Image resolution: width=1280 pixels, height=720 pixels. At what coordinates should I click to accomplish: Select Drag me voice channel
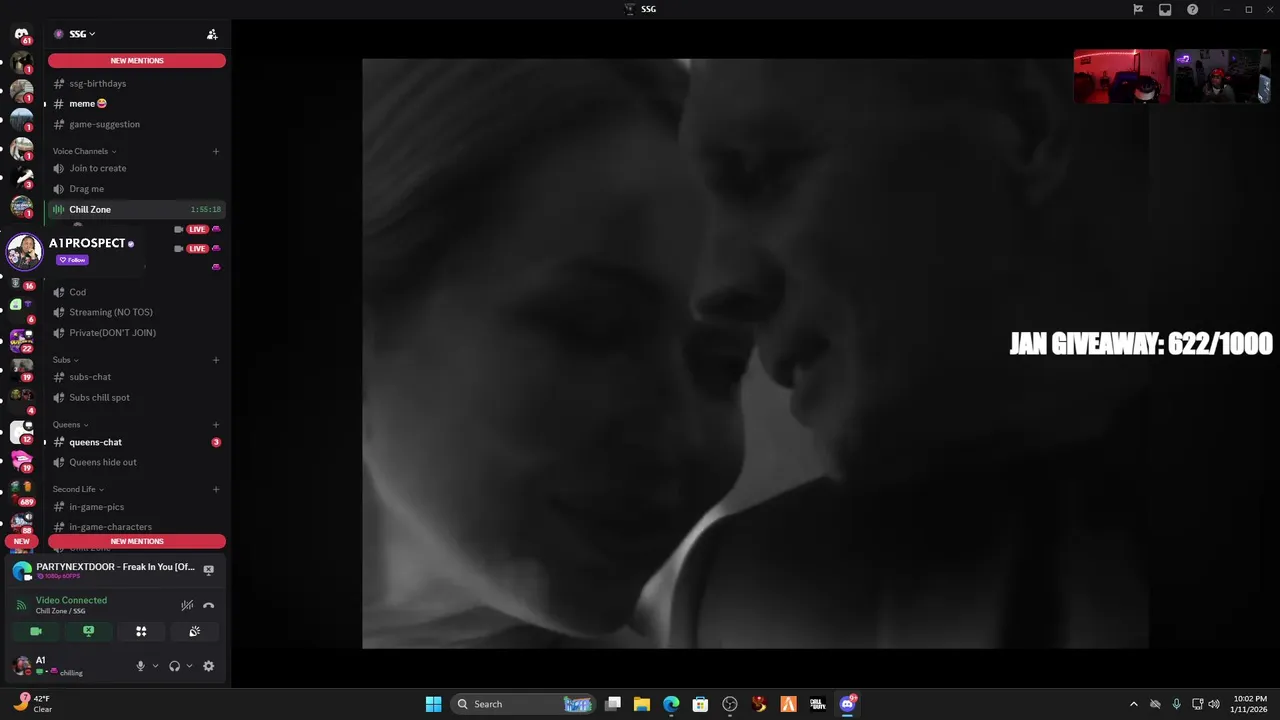136,188
